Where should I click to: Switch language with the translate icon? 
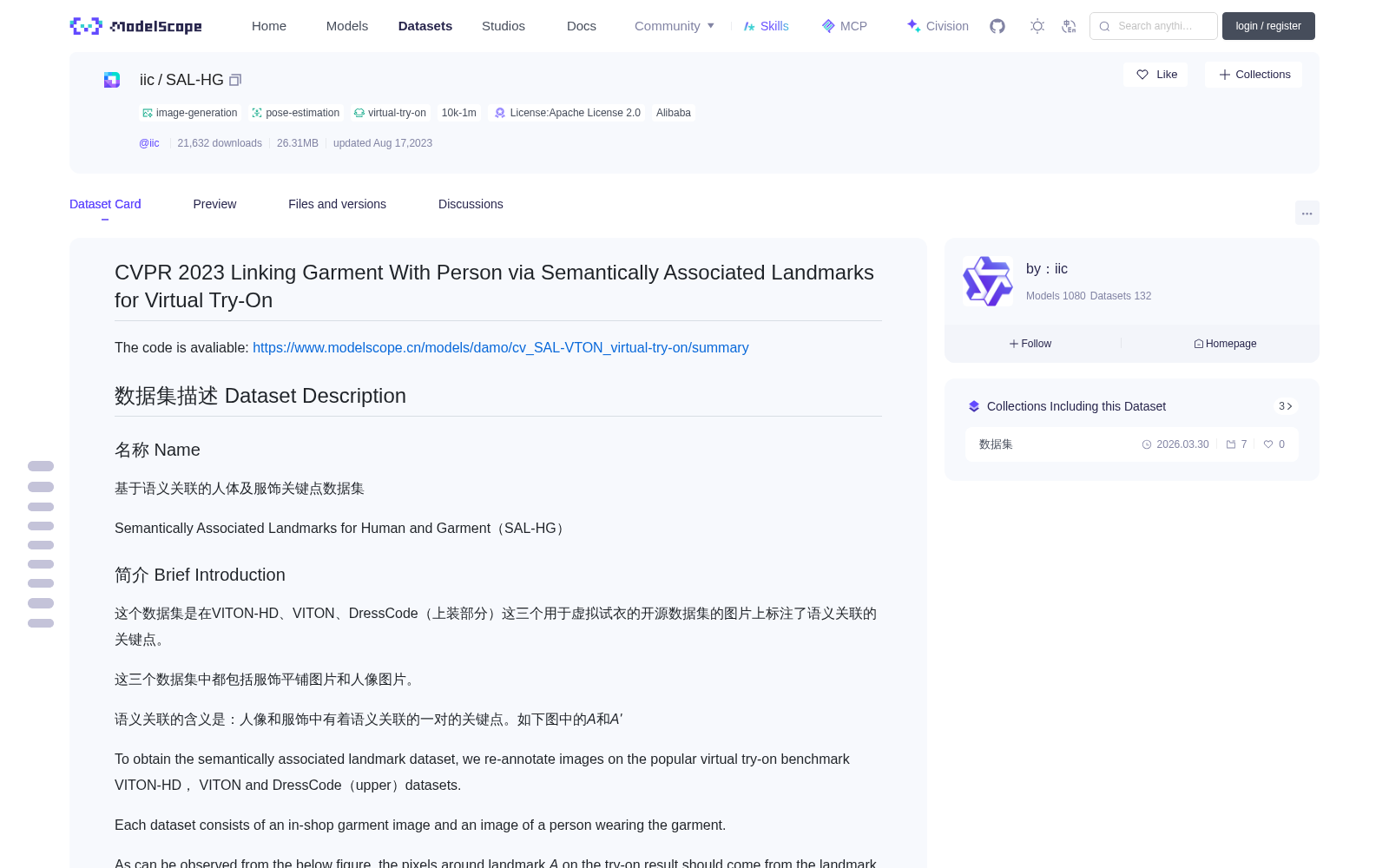click(x=1069, y=26)
